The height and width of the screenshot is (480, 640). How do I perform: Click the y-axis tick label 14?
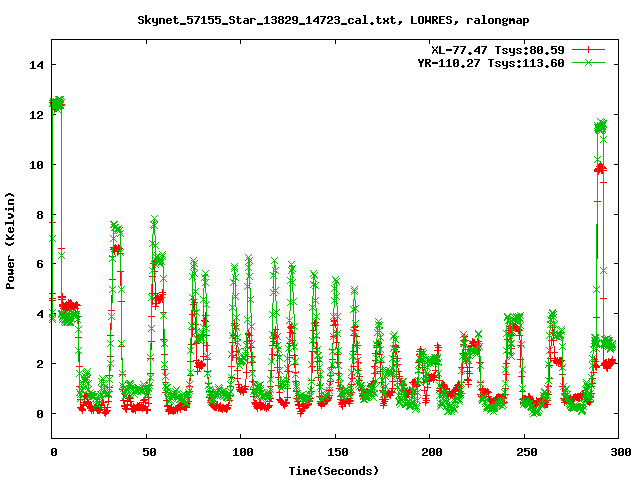(x=36, y=65)
